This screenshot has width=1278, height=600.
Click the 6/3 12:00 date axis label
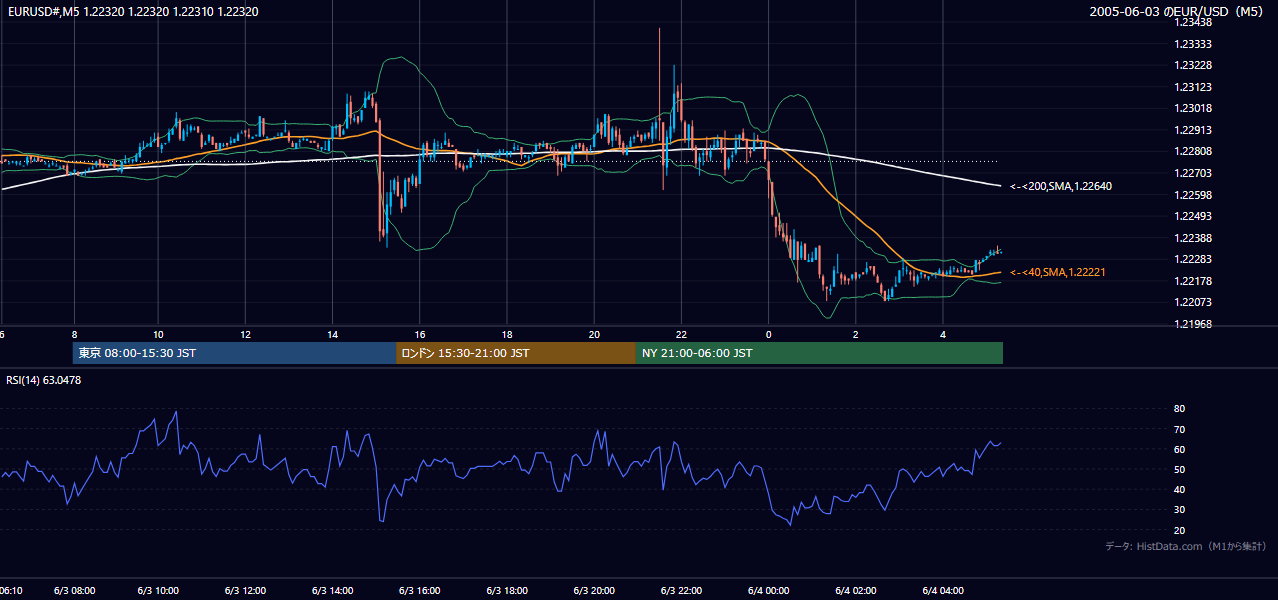[x=245, y=591]
